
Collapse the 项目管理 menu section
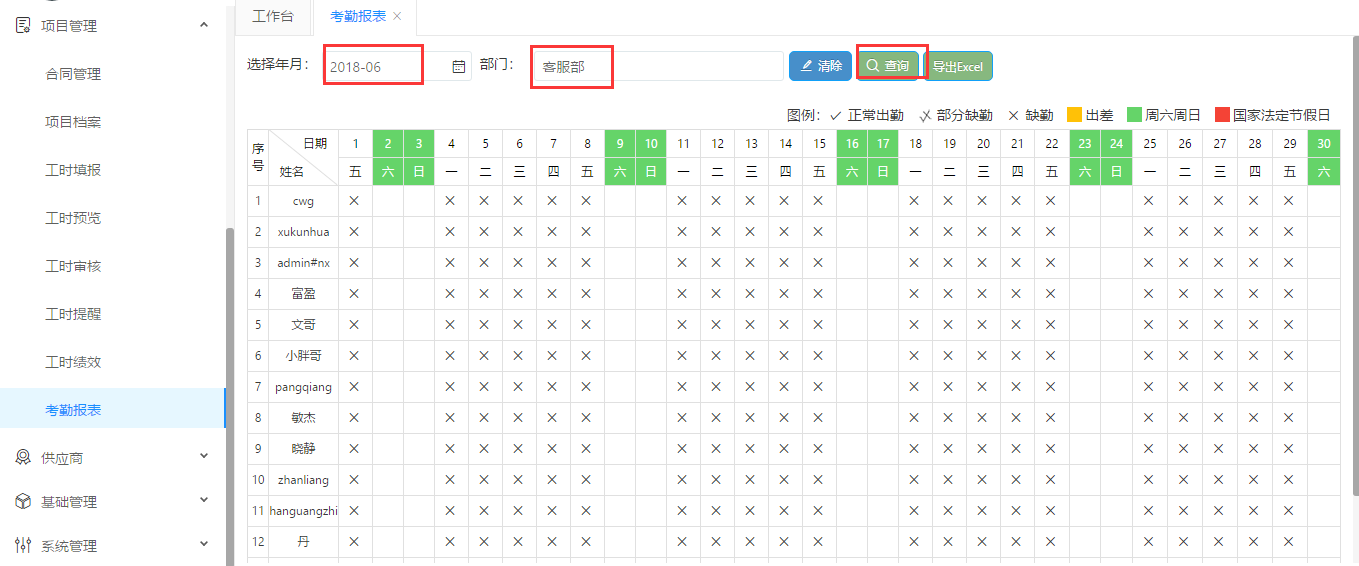[x=204, y=25]
